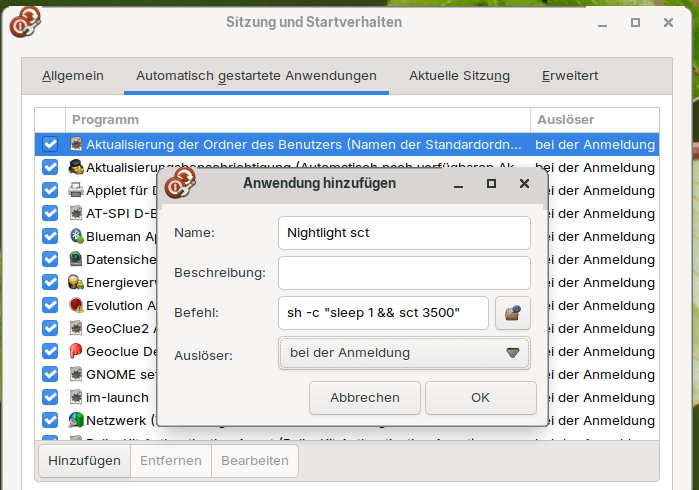Click the Aktualisierungsbenachrichtigung program icon
The height and width of the screenshot is (490, 699).
76,167
